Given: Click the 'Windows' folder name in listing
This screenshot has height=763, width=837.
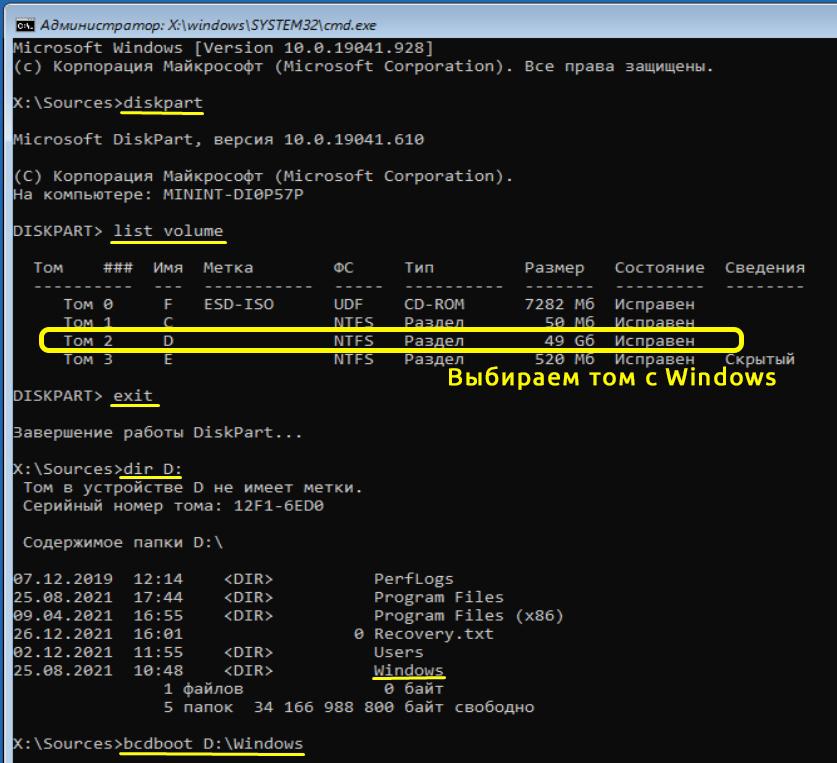Looking at the screenshot, I should (x=409, y=671).
